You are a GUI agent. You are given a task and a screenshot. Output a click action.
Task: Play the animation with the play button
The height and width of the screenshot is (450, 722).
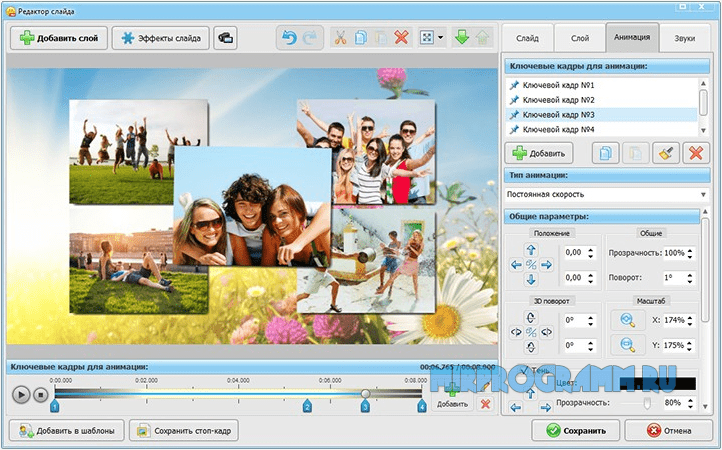[x=21, y=395]
